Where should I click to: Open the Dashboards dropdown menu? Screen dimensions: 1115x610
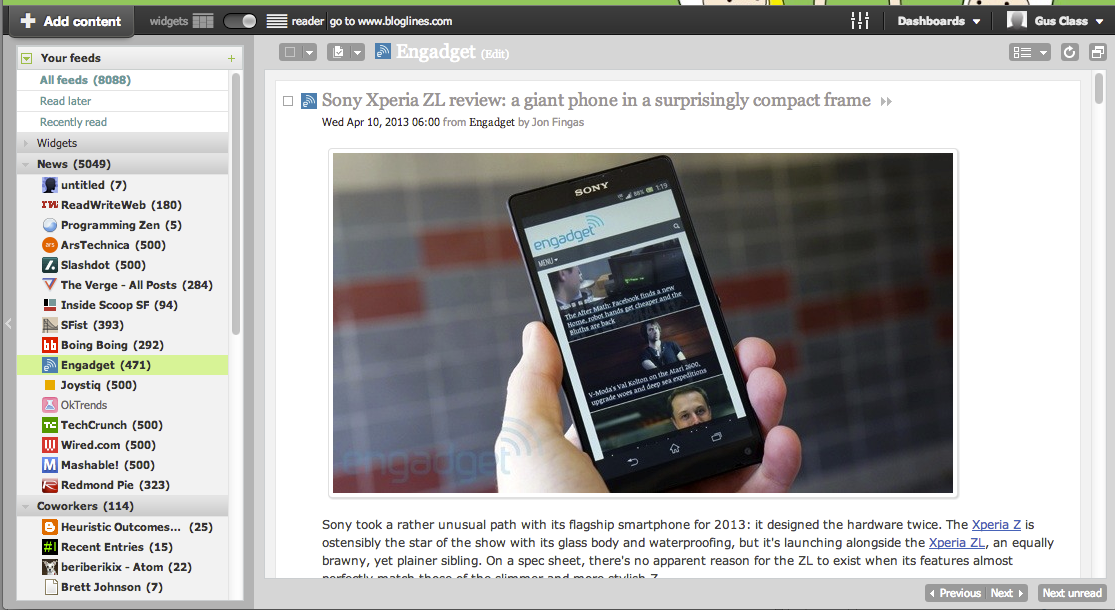click(x=939, y=21)
